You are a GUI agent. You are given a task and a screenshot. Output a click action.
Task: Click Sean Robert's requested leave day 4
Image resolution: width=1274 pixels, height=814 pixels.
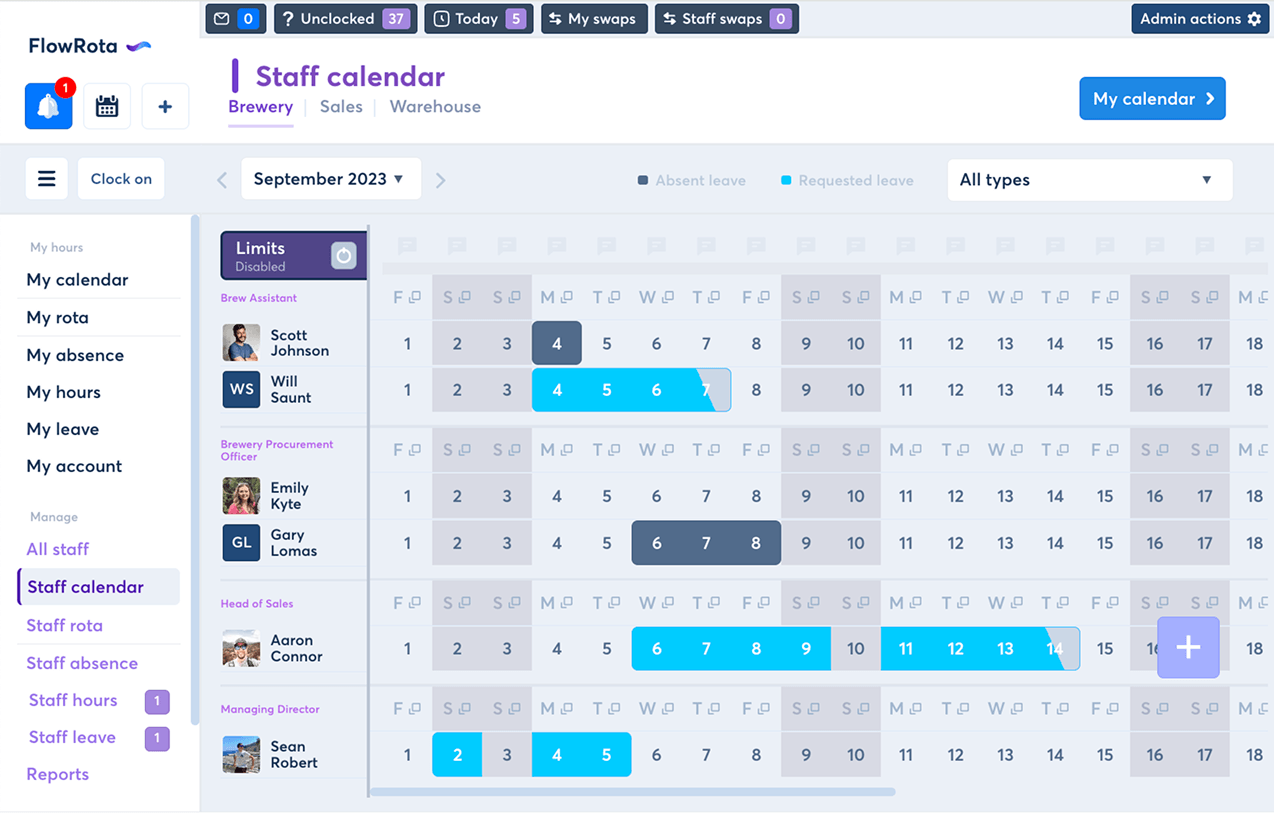click(557, 754)
